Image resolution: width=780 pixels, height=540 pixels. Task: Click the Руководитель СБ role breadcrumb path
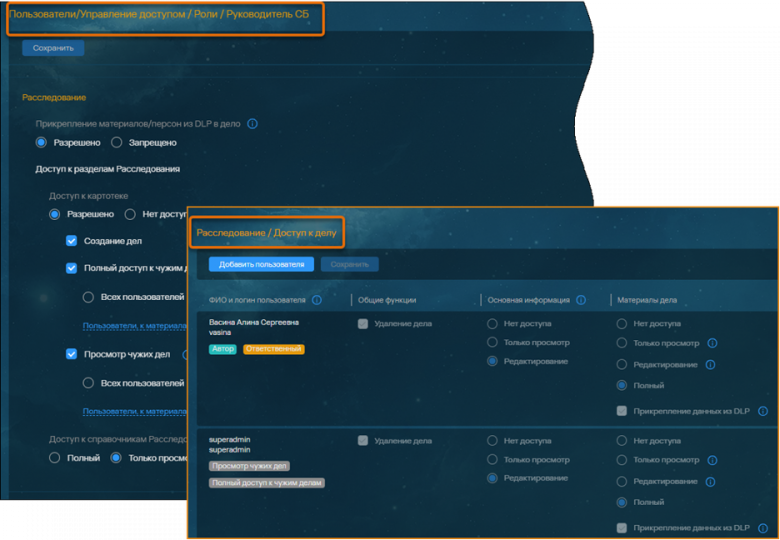(160, 15)
